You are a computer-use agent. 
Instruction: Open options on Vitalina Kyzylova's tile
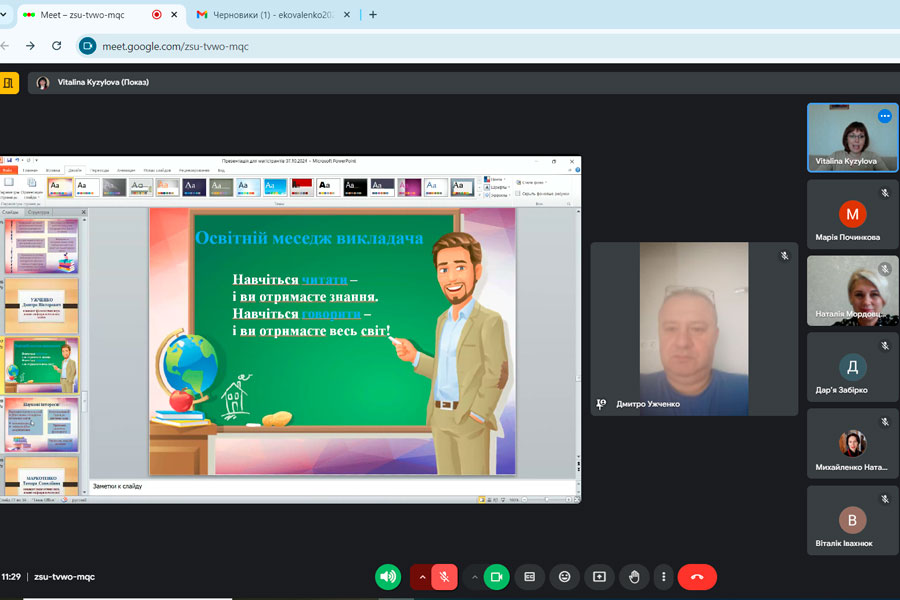pyautogui.click(x=884, y=116)
